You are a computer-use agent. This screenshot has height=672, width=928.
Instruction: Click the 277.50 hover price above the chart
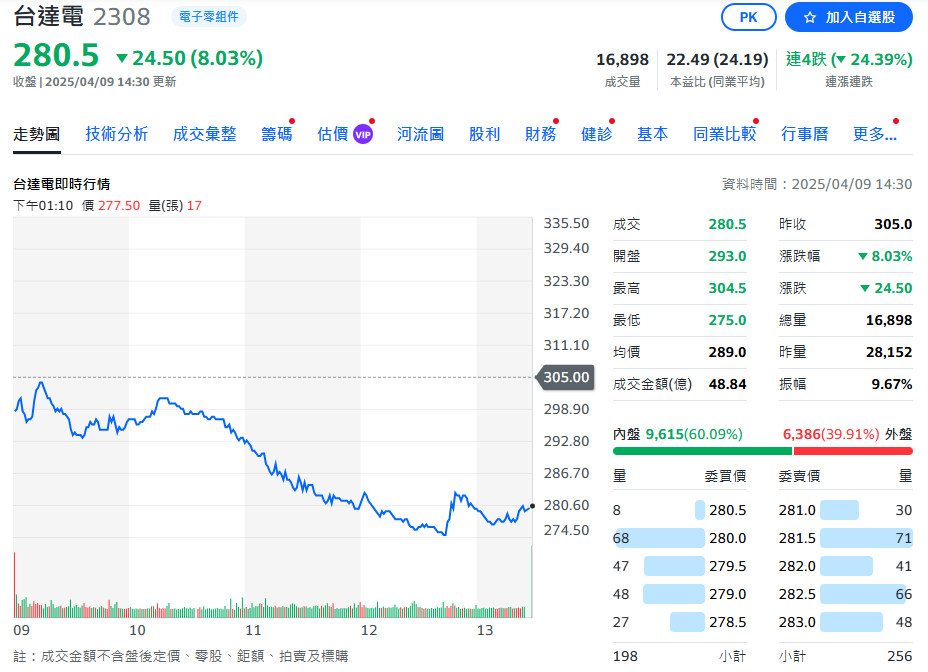pos(119,205)
